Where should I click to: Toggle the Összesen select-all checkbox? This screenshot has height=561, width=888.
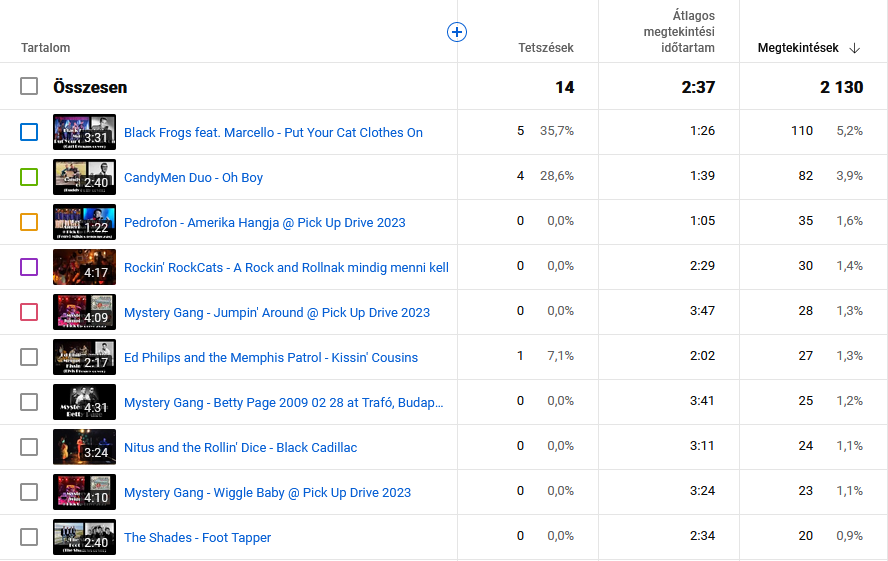(29, 87)
